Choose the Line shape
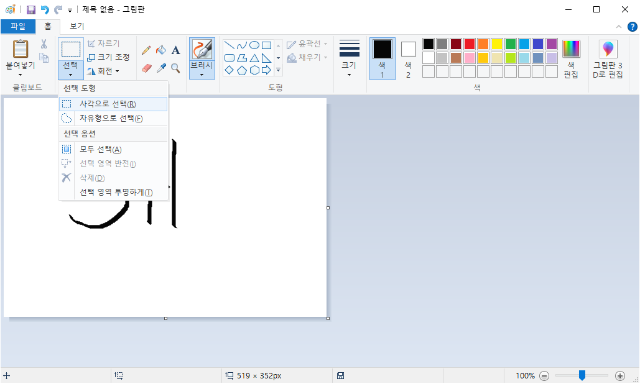 click(x=229, y=45)
